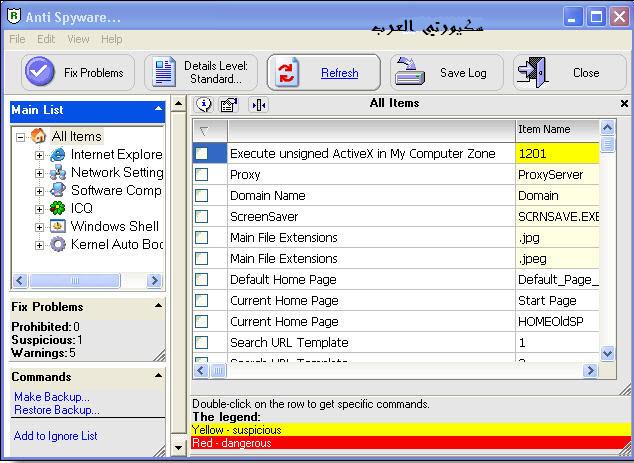This screenshot has height=463, width=634.
Task: Check the Domain Name row checkbox
Action: click(x=201, y=195)
